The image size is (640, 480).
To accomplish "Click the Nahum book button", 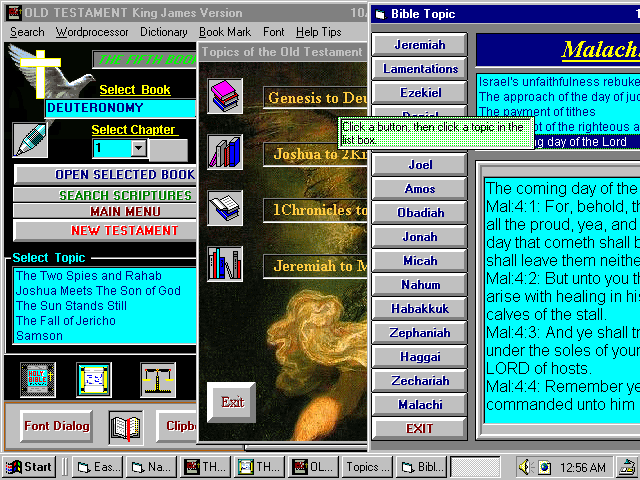I will tap(420, 284).
